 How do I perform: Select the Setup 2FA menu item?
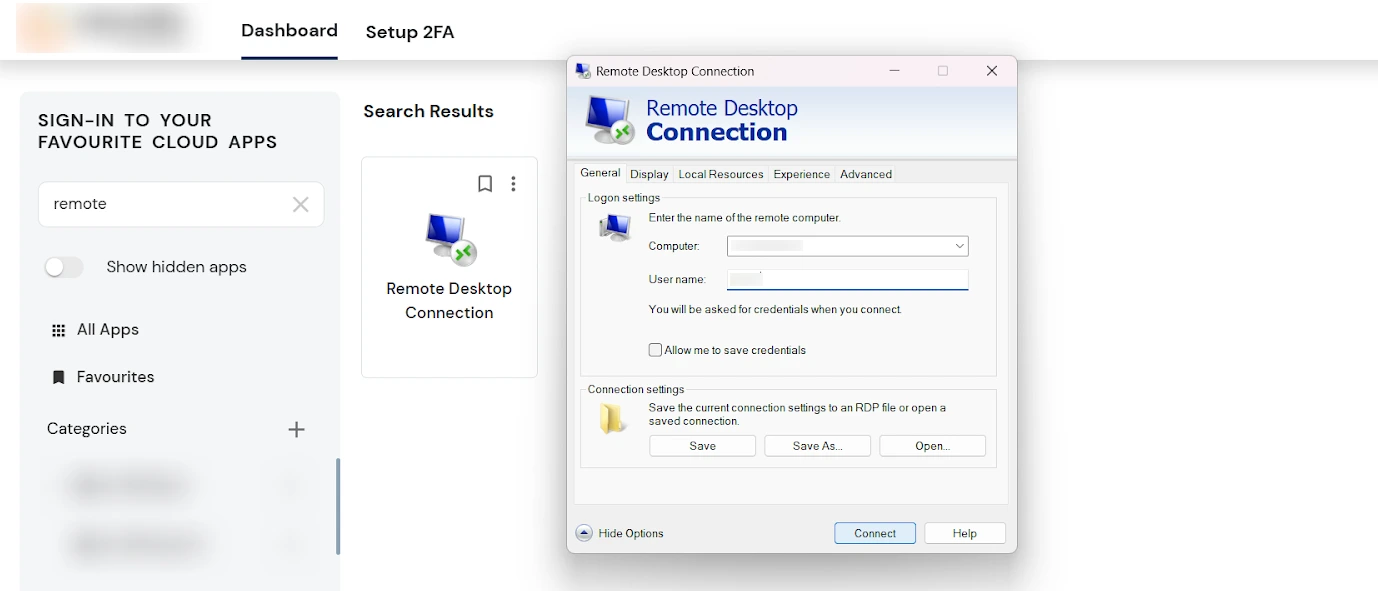(410, 32)
